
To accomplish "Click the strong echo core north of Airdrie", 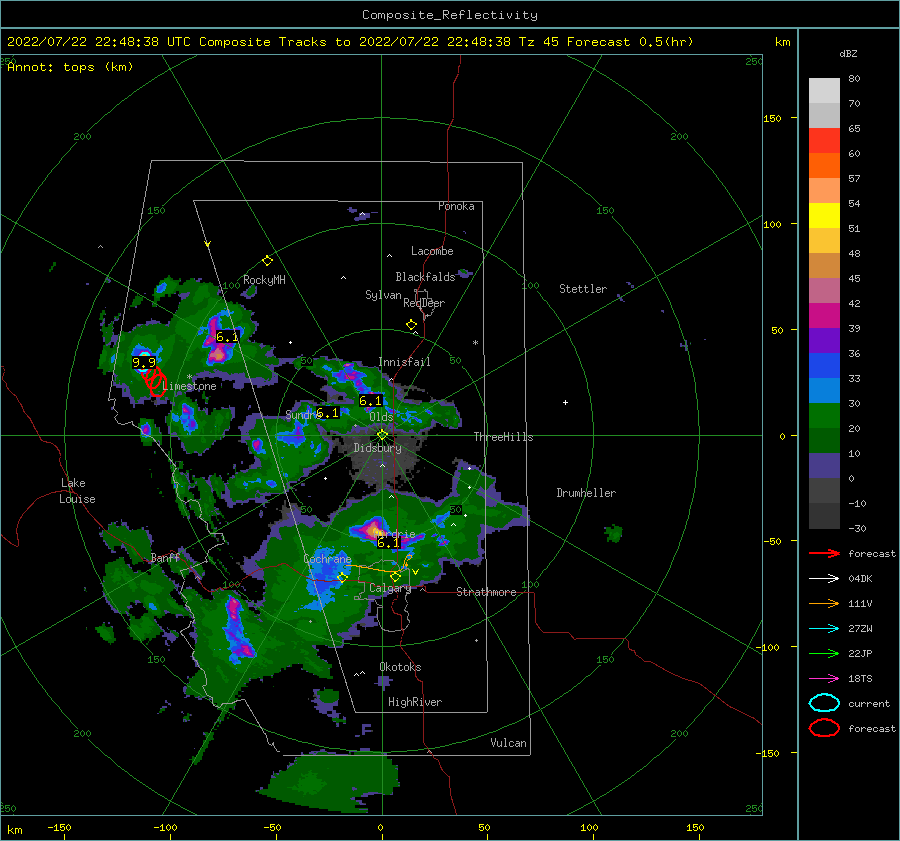I will coord(372,528).
